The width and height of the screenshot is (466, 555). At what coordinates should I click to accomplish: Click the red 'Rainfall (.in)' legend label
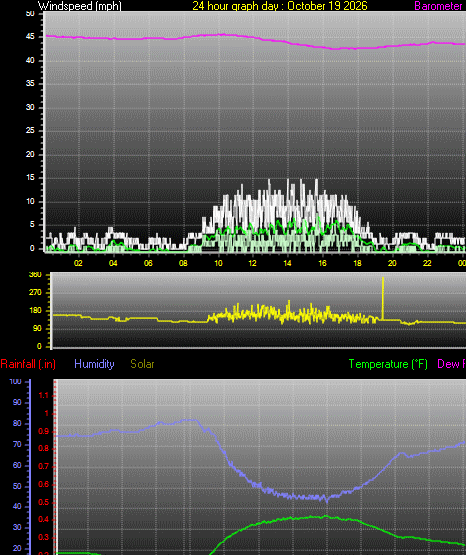tap(28, 364)
